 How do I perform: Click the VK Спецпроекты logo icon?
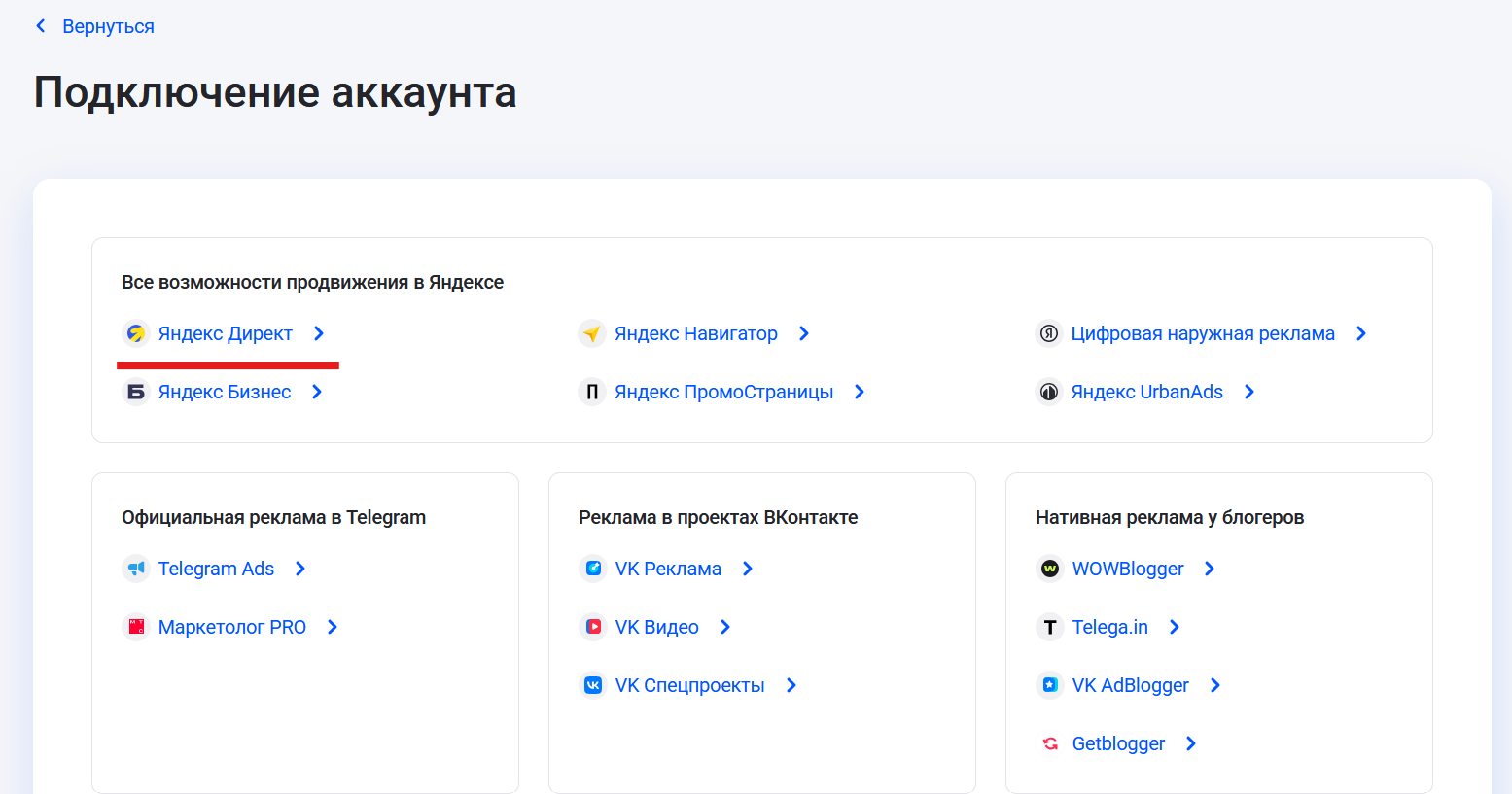click(593, 685)
